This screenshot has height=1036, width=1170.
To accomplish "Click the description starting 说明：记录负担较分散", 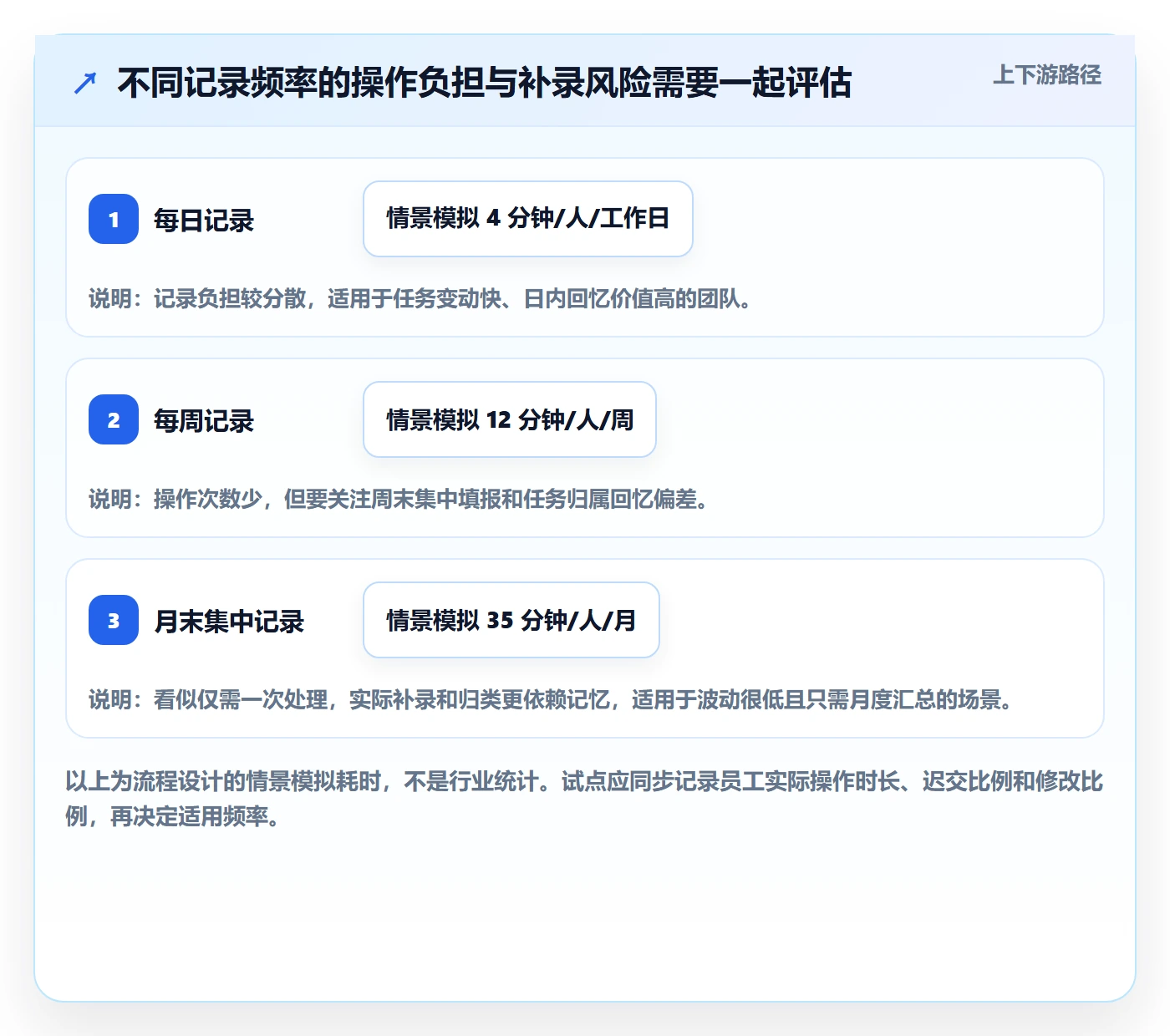I will [x=422, y=298].
